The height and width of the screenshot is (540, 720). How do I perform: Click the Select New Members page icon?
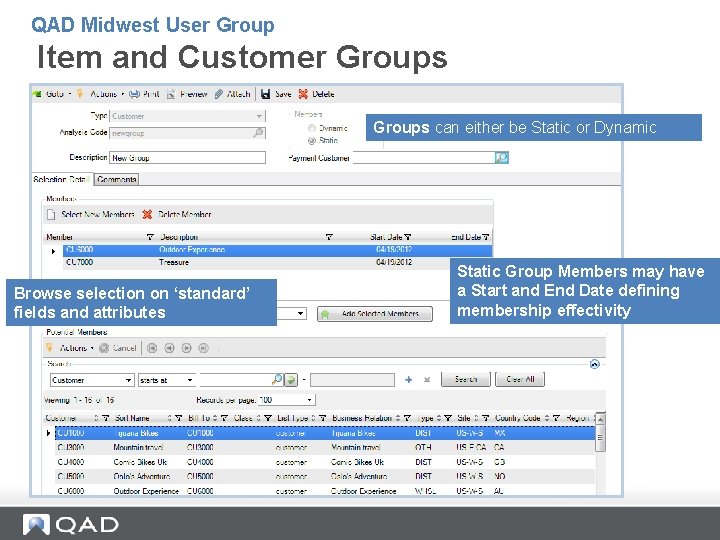pyautogui.click(x=51, y=214)
